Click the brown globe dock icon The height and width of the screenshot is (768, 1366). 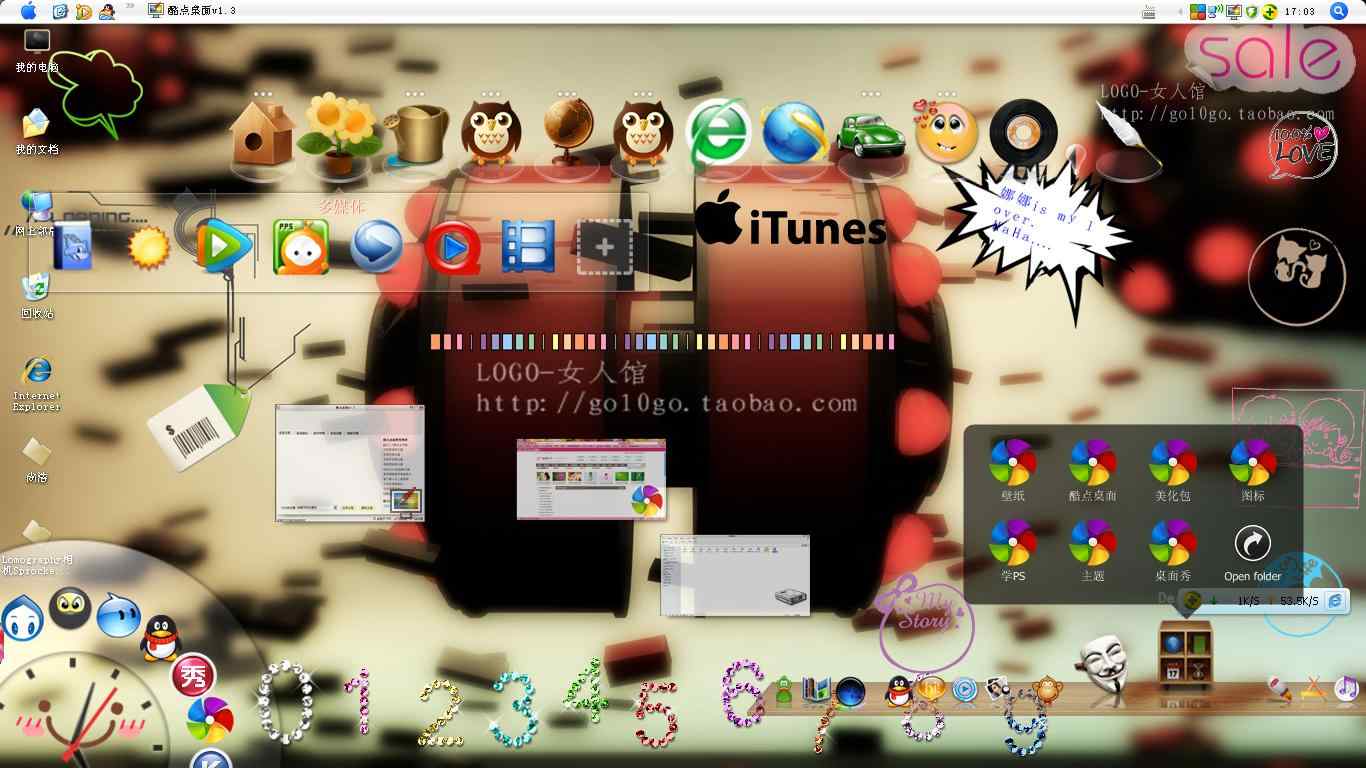(567, 132)
